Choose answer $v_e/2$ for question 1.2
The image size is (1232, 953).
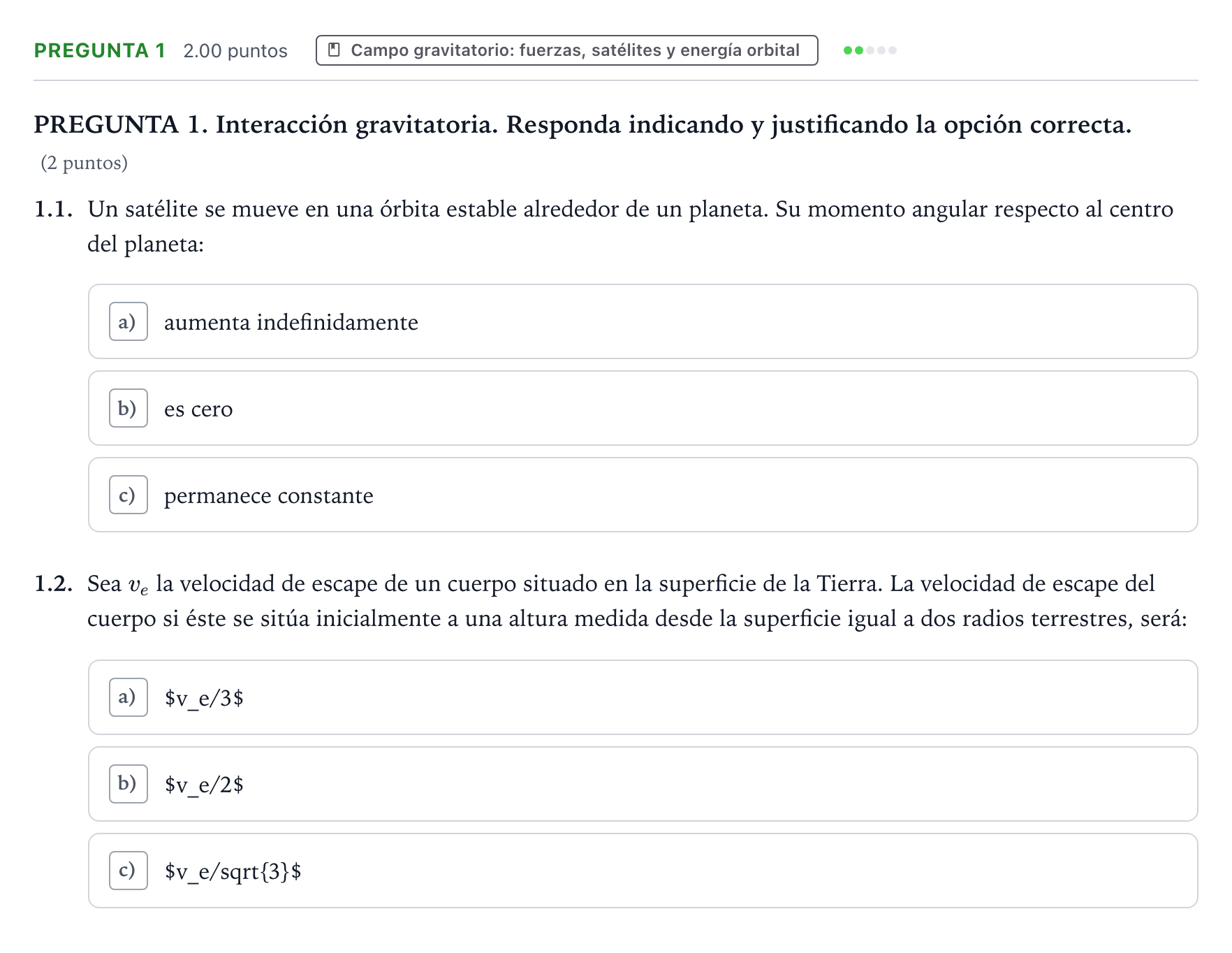click(643, 784)
